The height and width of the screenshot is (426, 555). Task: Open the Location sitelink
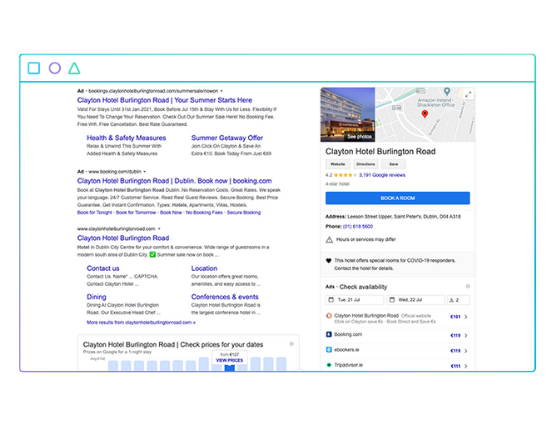point(204,269)
